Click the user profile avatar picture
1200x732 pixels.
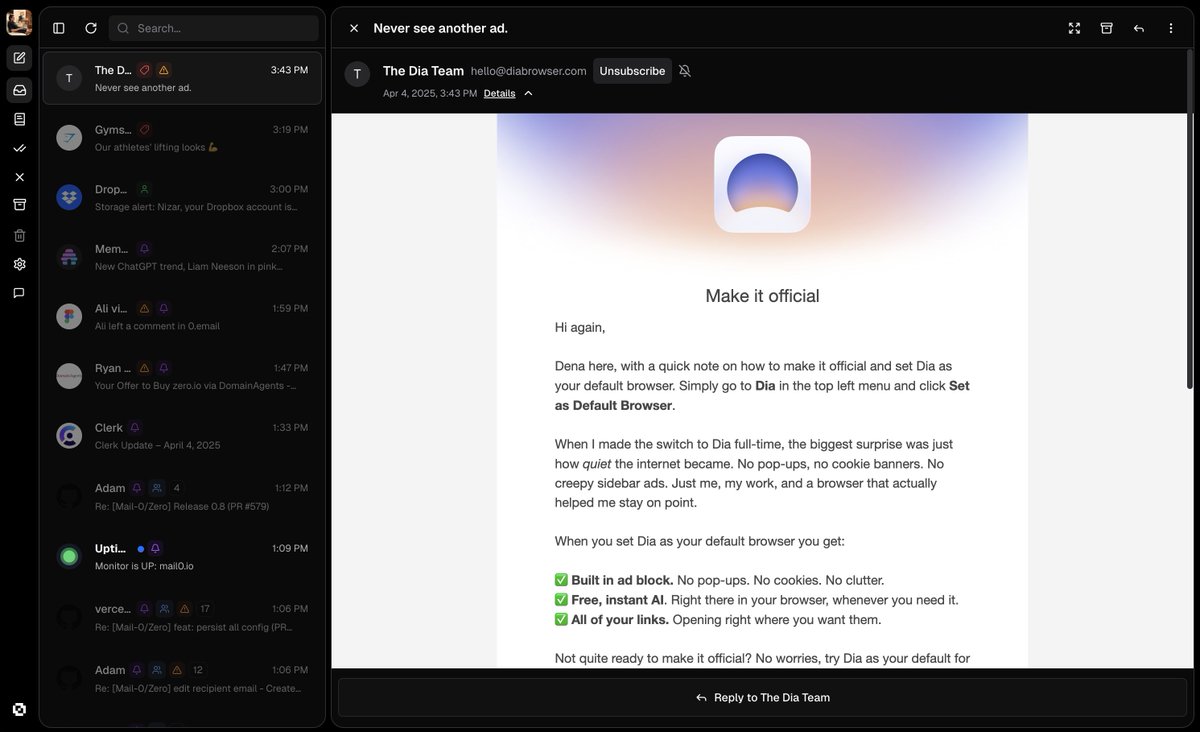click(x=19, y=22)
